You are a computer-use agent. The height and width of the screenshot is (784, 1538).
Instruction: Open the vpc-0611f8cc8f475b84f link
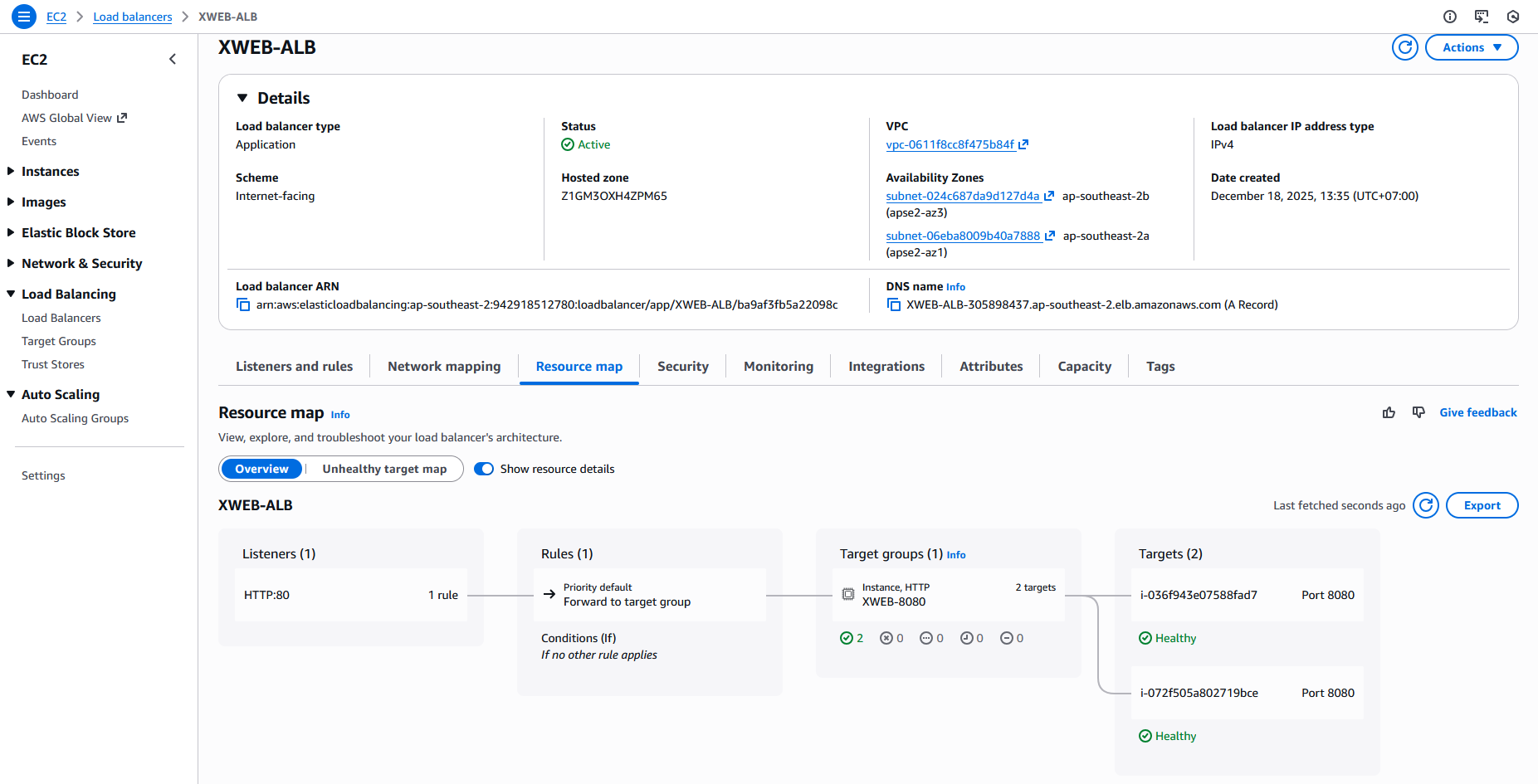[x=950, y=144]
